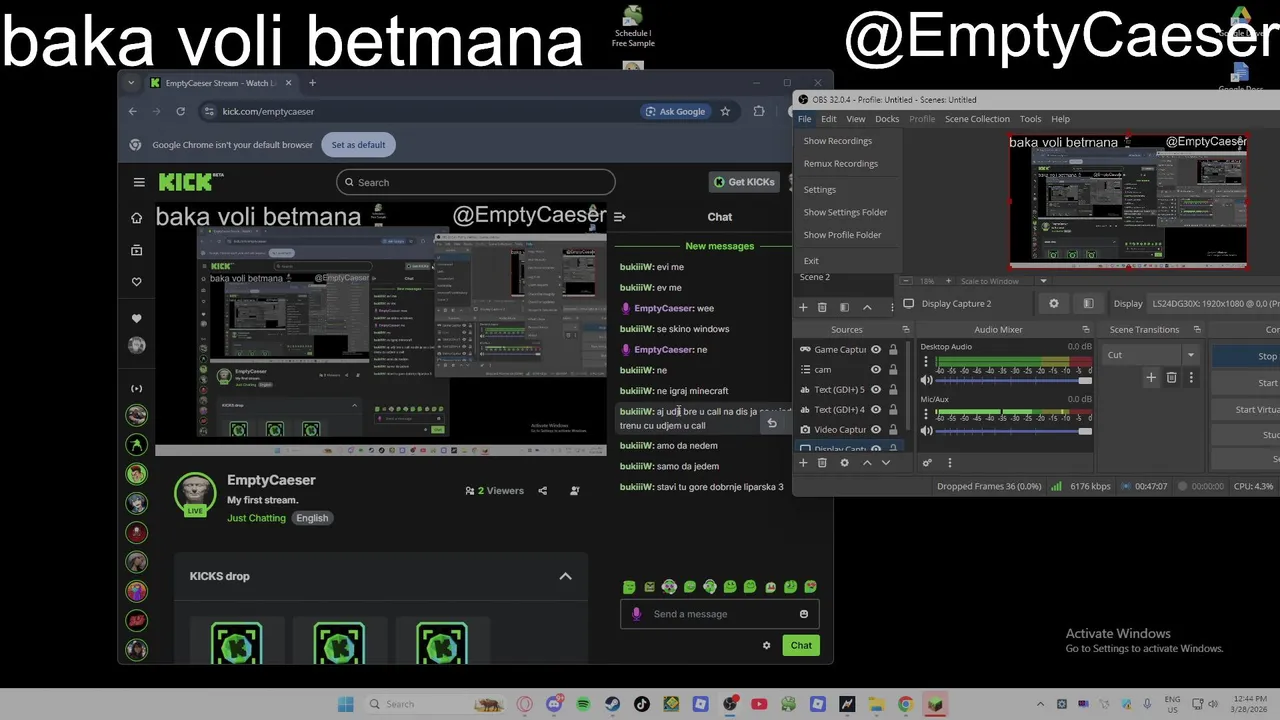The height and width of the screenshot is (720, 1280).
Task: Click Ask Google in address bar
Action: (675, 111)
